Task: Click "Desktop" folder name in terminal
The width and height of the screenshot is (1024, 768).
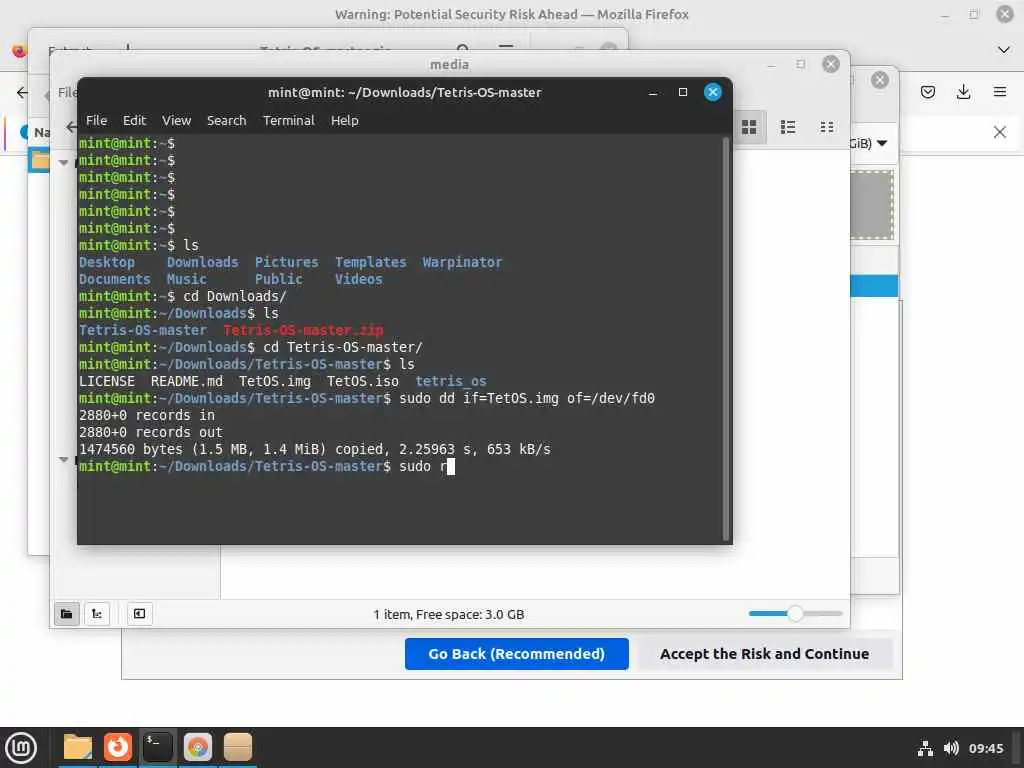Action: pos(106,263)
